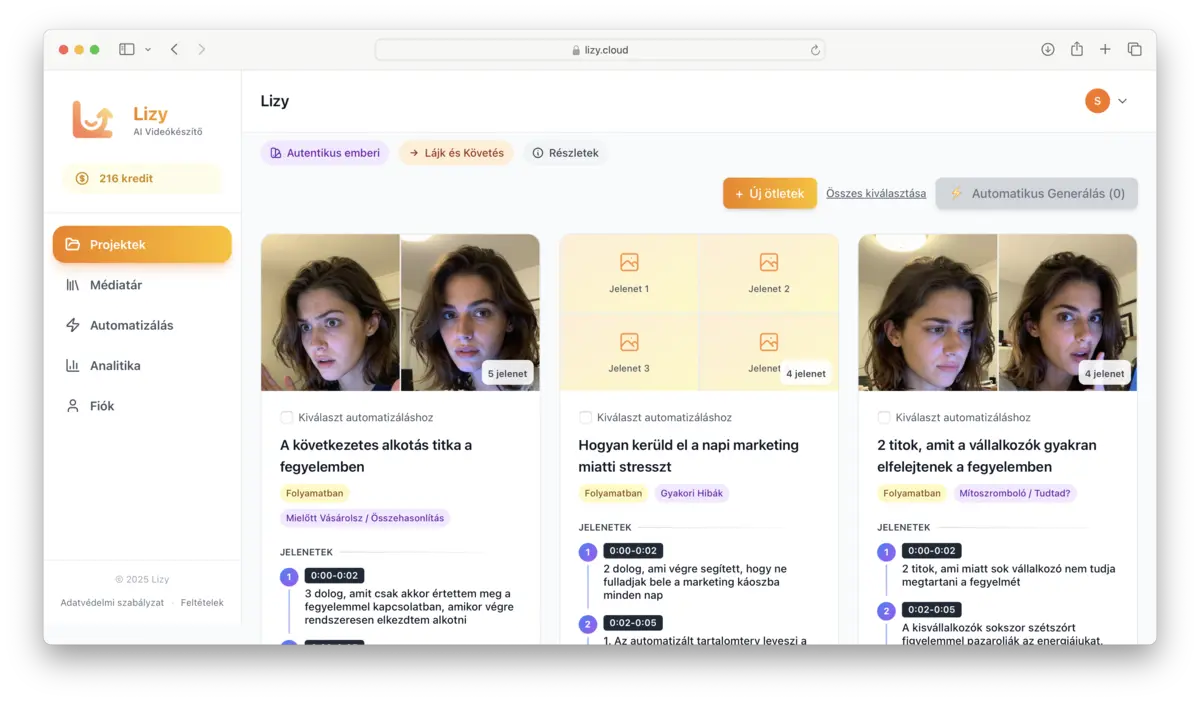The height and width of the screenshot is (702, 1200).
Task: Click the Gyakori Hibák tag
Action: (x=692, y=493)
